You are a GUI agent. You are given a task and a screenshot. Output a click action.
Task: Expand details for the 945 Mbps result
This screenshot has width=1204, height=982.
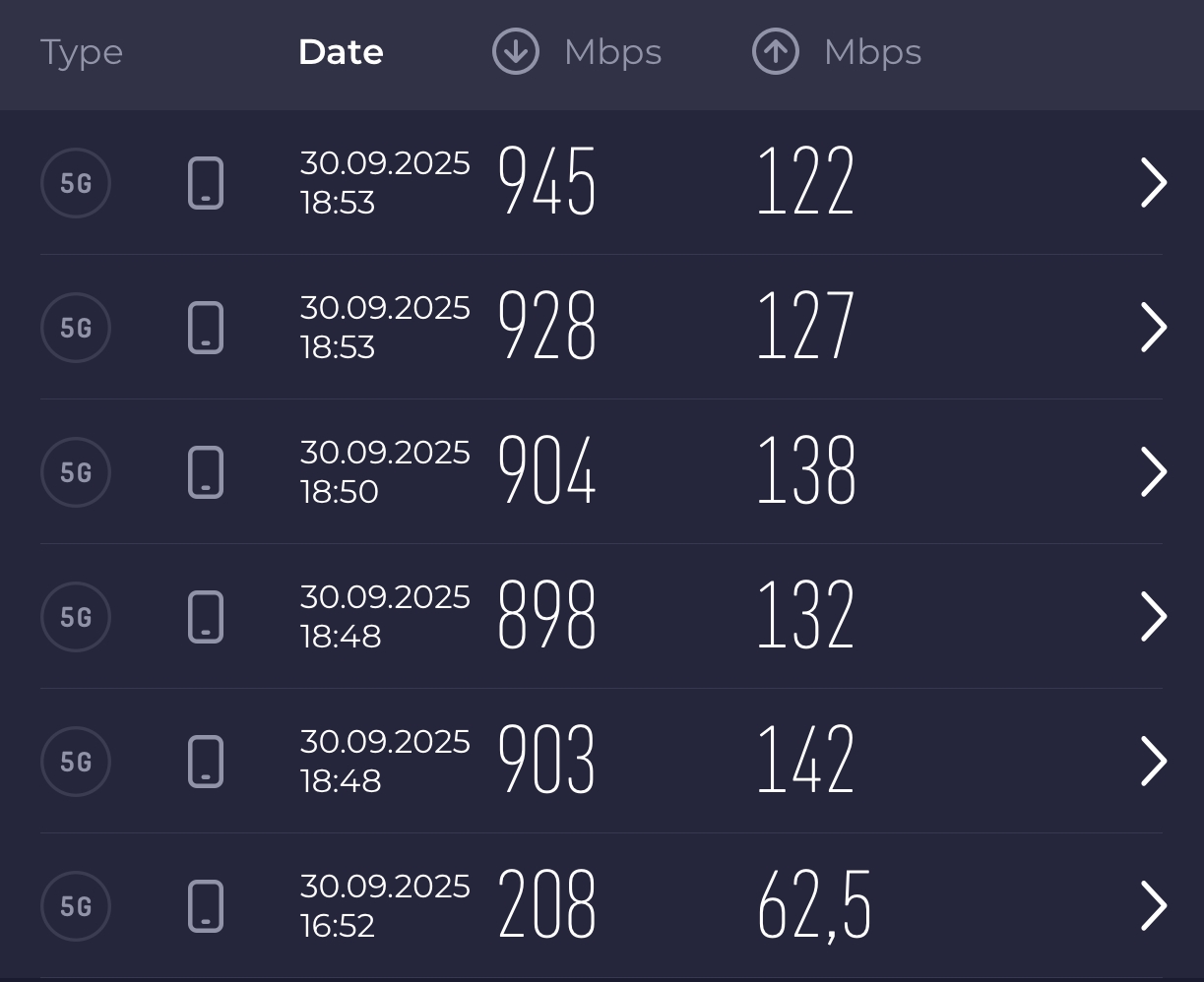[1153, 183]
